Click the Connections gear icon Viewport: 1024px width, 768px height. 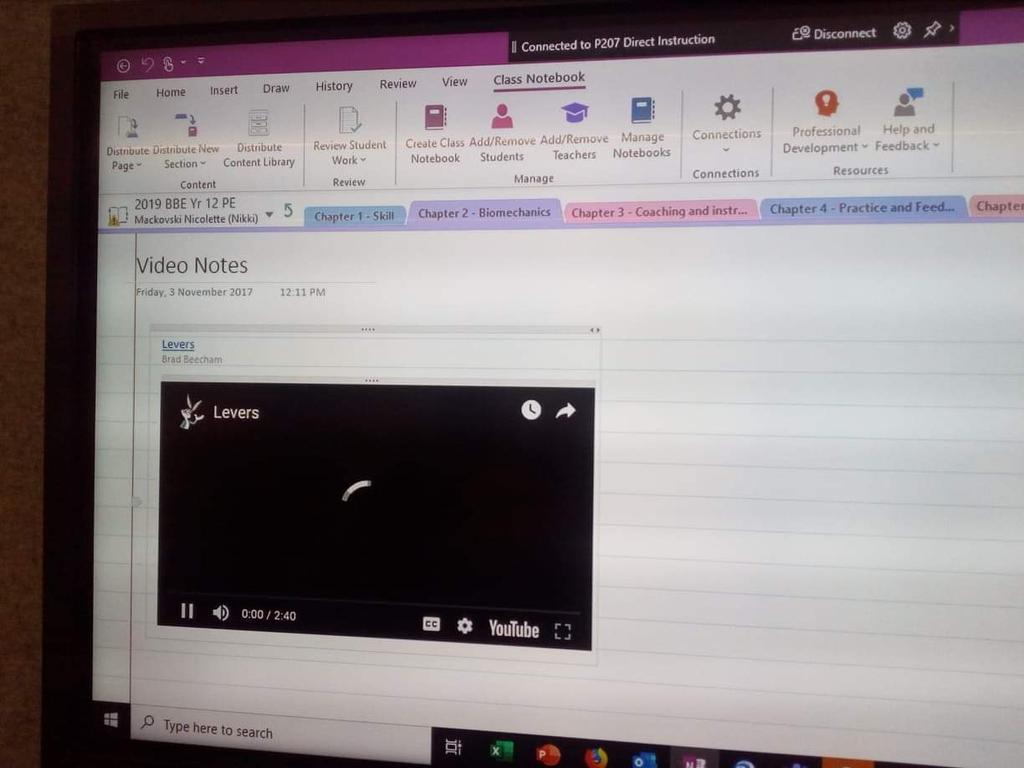tap(727, 107)
